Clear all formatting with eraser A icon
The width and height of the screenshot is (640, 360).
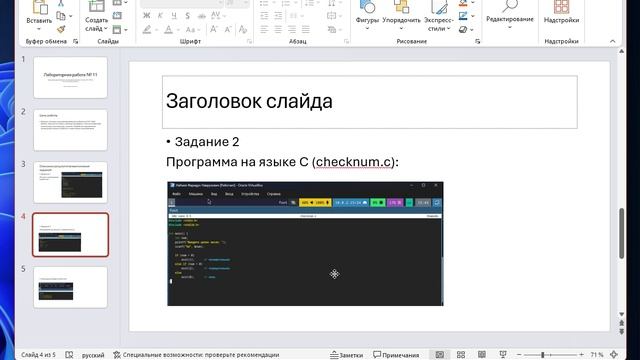[x=243, y=29]
